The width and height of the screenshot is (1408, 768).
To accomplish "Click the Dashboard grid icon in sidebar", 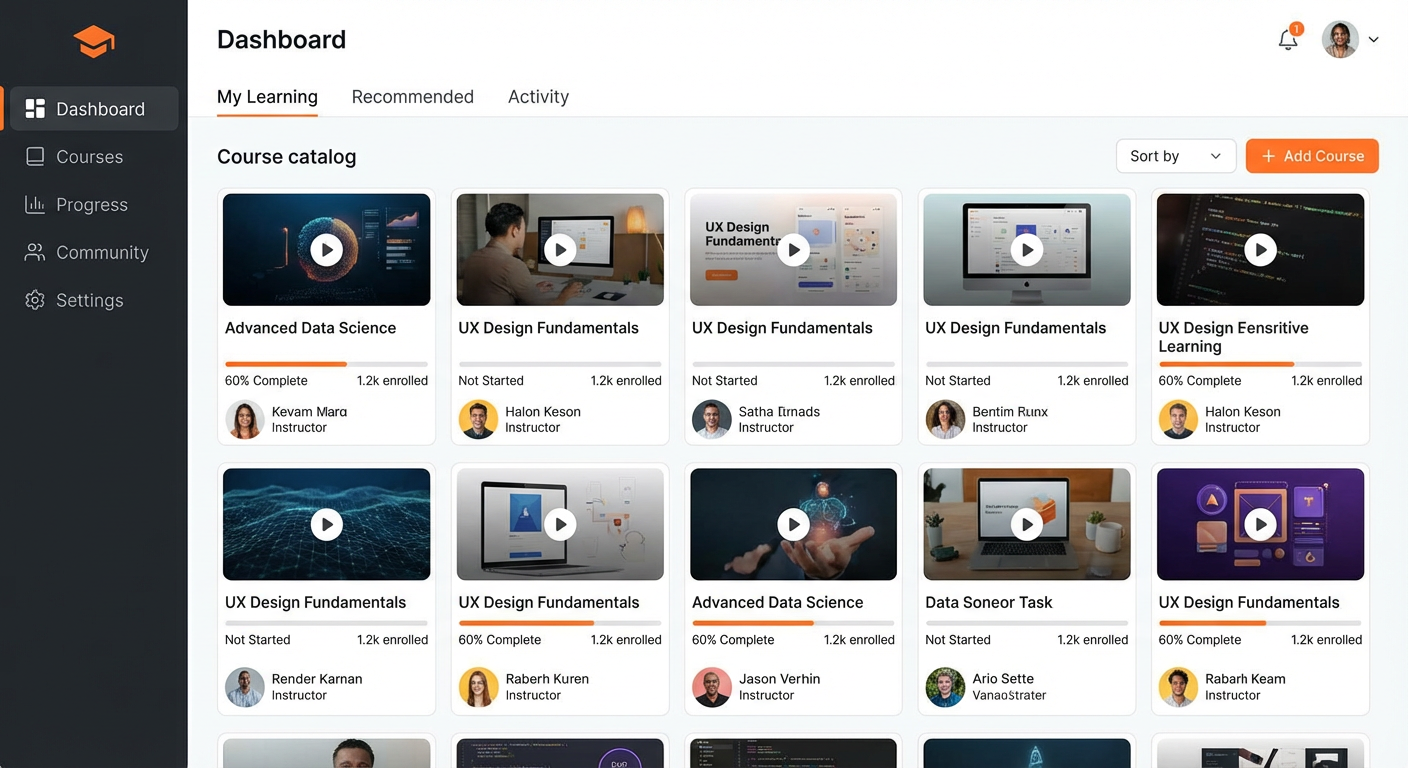I will (35, 109).
